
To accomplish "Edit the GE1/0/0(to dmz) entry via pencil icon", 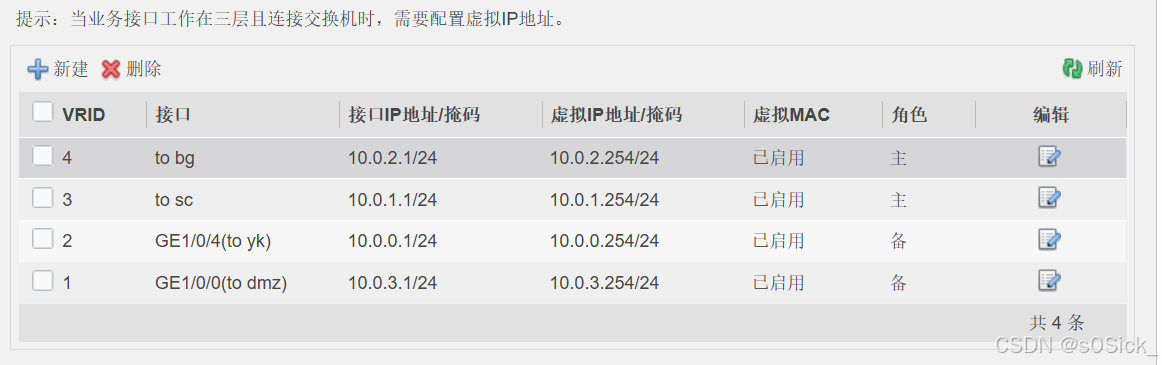I will pyautogui.click(x=1050, y=281).
